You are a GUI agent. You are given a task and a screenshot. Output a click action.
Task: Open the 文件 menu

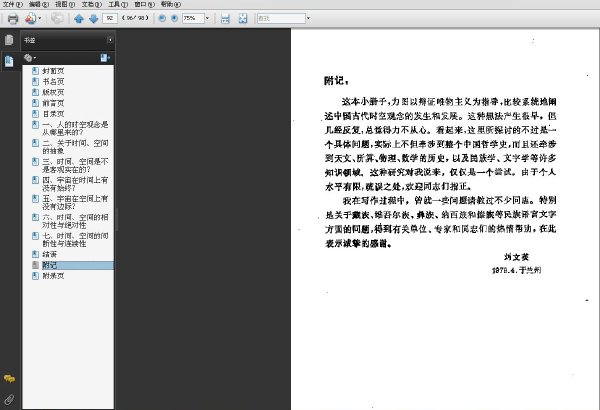point(13,4)
